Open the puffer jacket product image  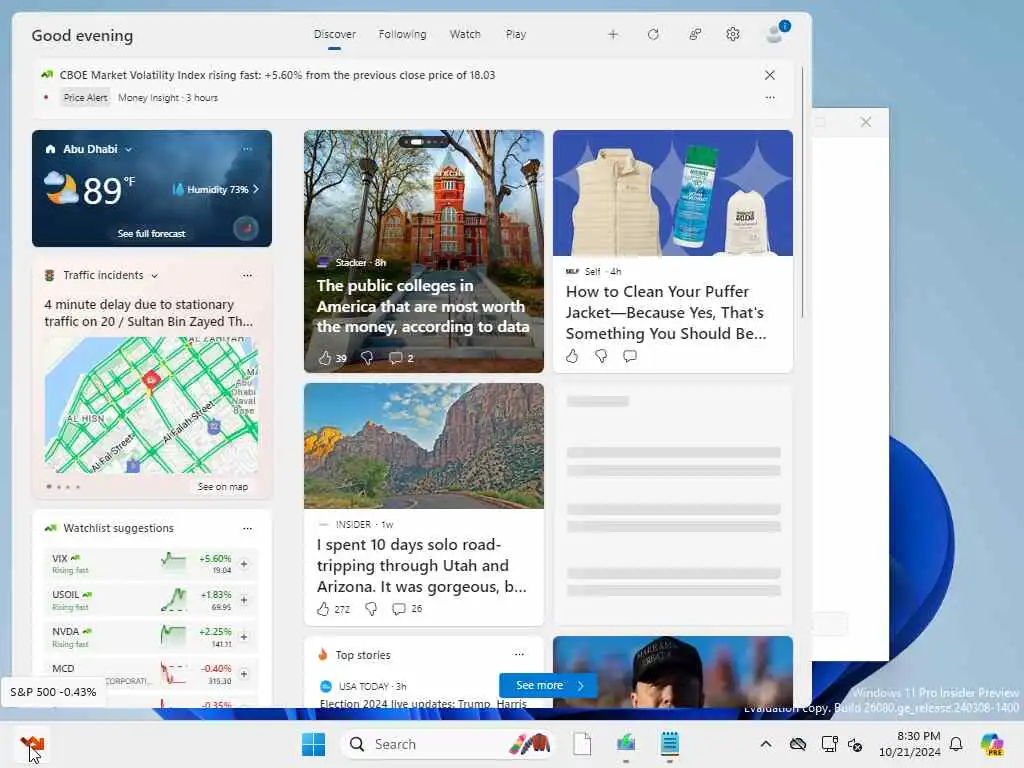coord(673,193)
